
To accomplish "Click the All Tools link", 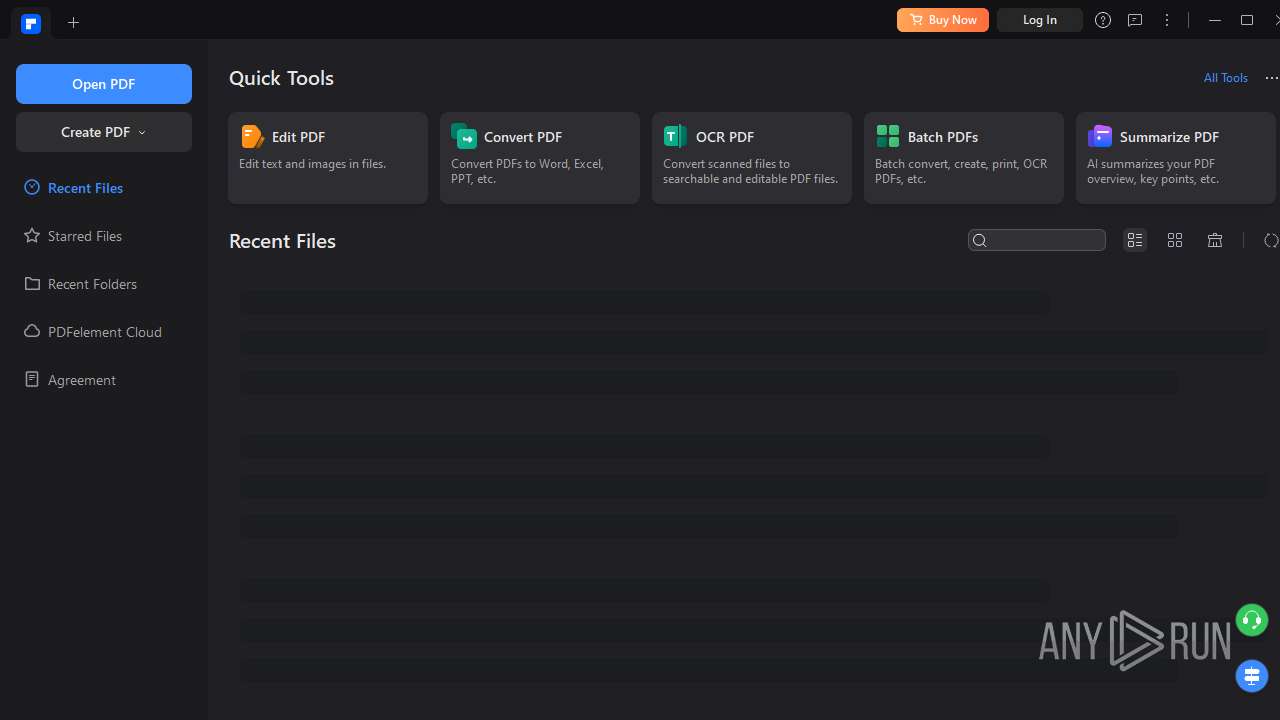I will point(1226,78).
